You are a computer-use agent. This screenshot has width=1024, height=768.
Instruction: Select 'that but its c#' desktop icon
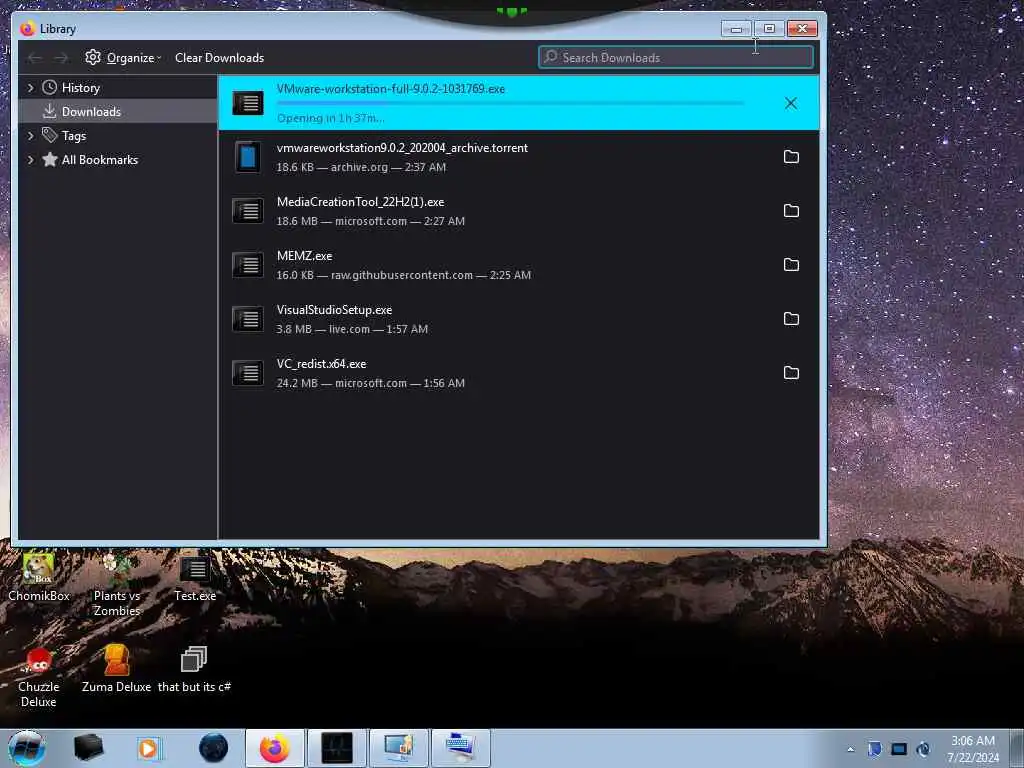pyautogui.click(x=194, y=669)
